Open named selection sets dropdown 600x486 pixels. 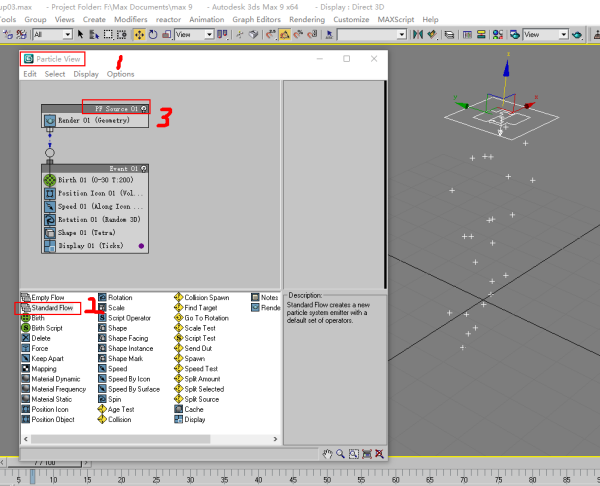372,34
